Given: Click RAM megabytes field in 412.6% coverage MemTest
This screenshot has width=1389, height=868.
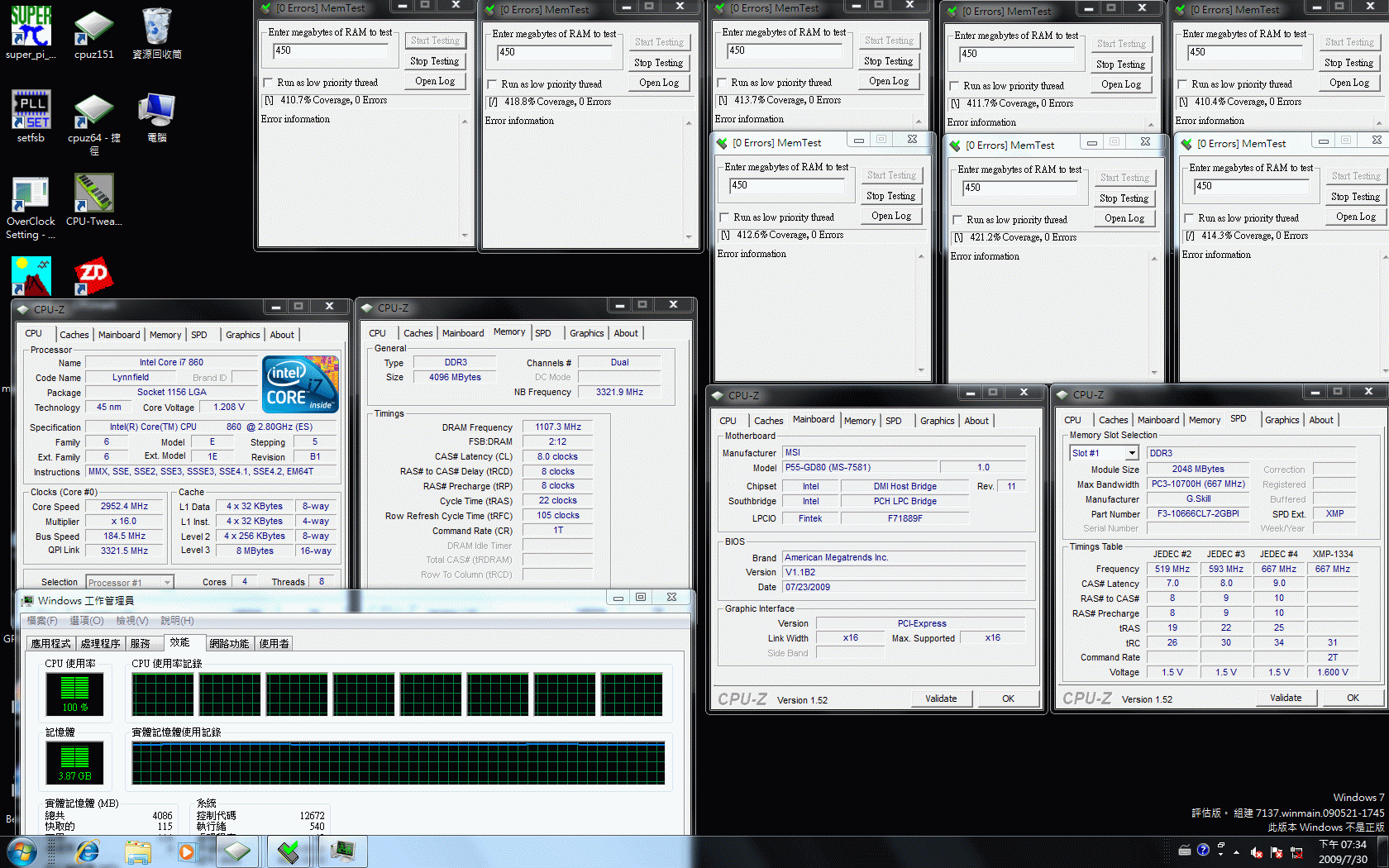Looking at the screenshot, I should 786,185.
